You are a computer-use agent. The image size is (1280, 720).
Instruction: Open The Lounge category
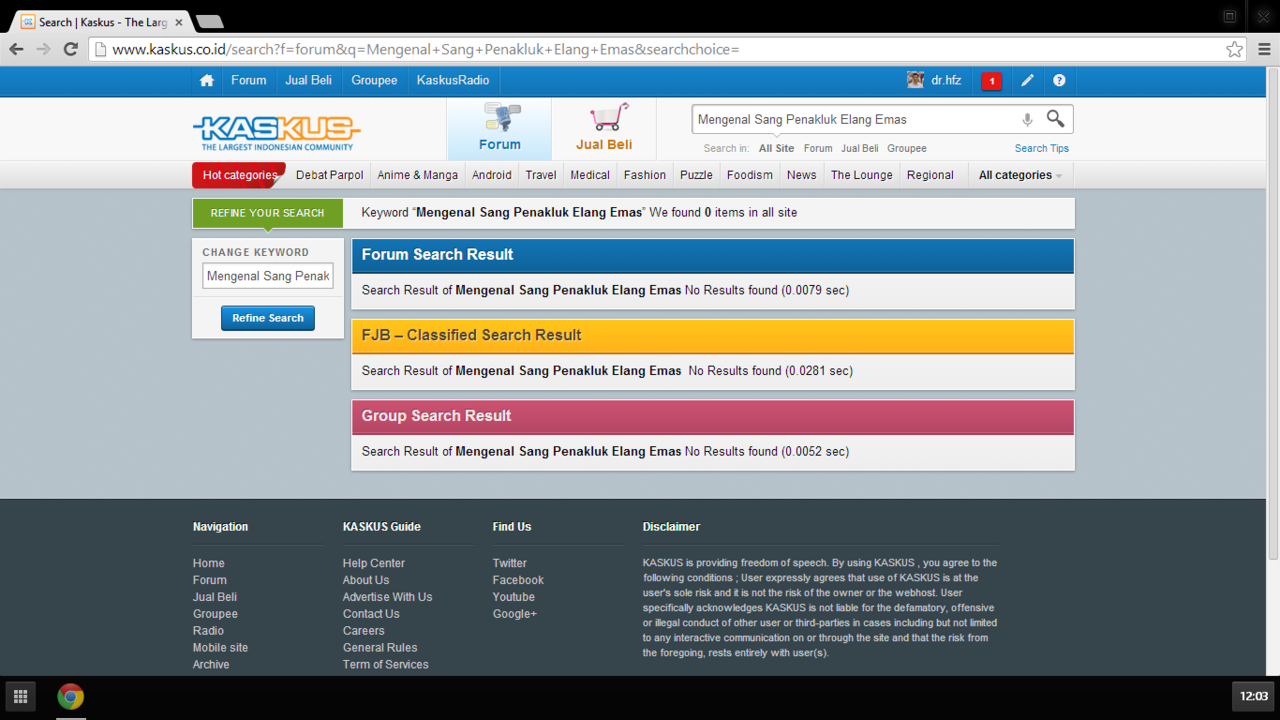pos(862,175)
